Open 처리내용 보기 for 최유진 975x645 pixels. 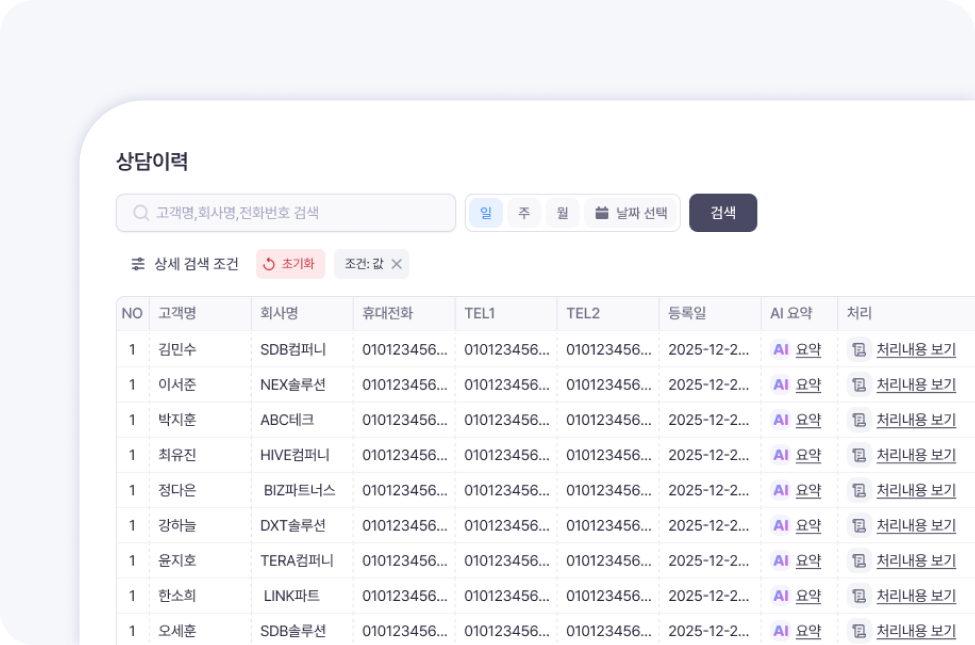[x=916, y=455]
